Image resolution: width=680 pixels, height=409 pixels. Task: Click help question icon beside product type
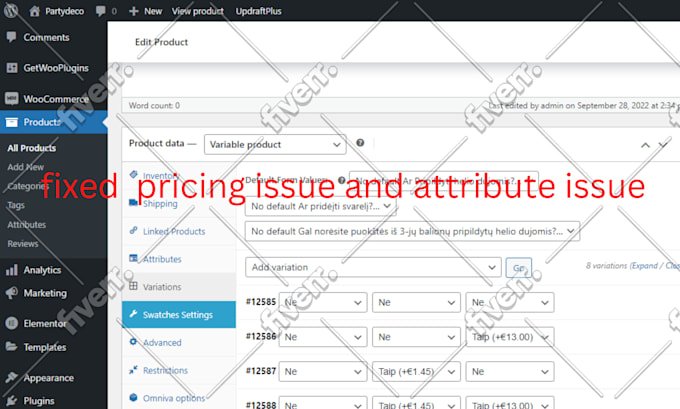[x=360, y=143]
